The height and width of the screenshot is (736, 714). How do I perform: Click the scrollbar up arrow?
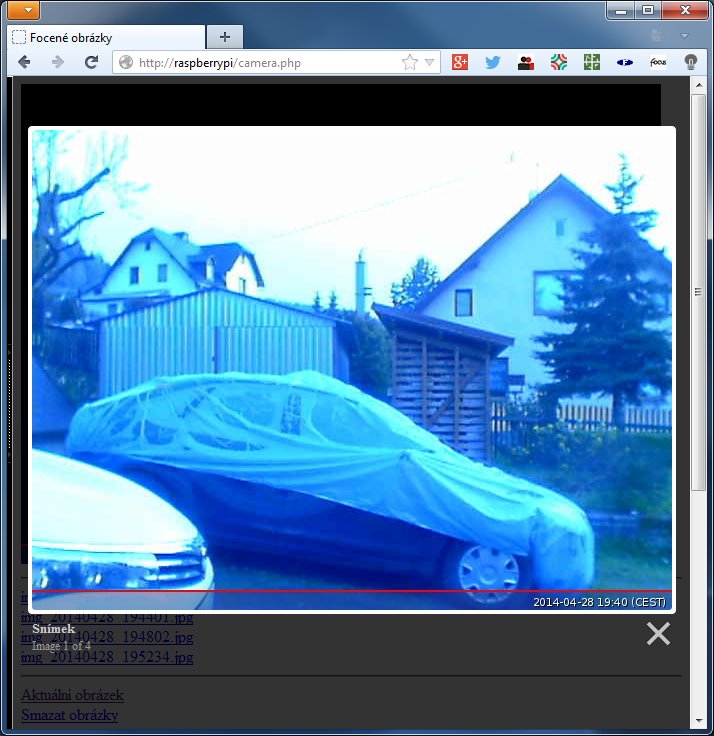tap(699, 85)
